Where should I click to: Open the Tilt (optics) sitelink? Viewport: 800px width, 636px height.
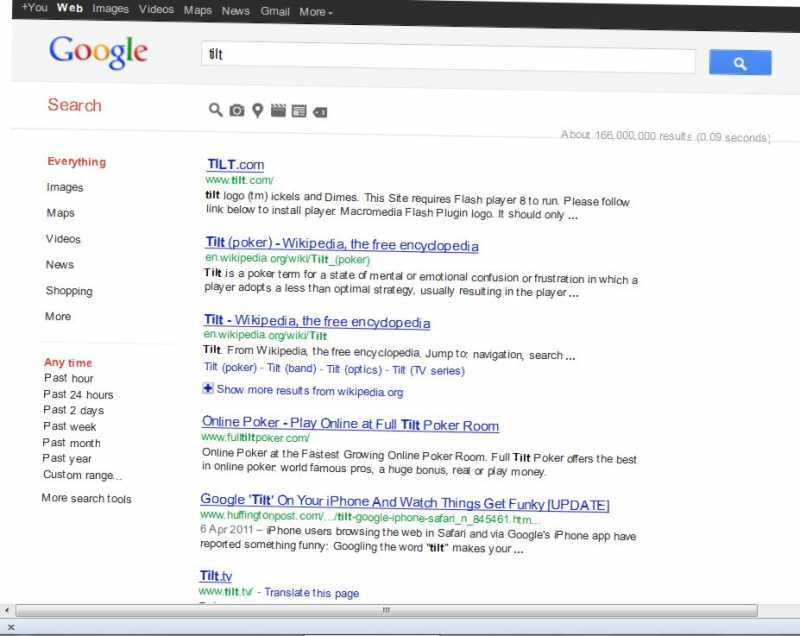(x=354, y=369)
